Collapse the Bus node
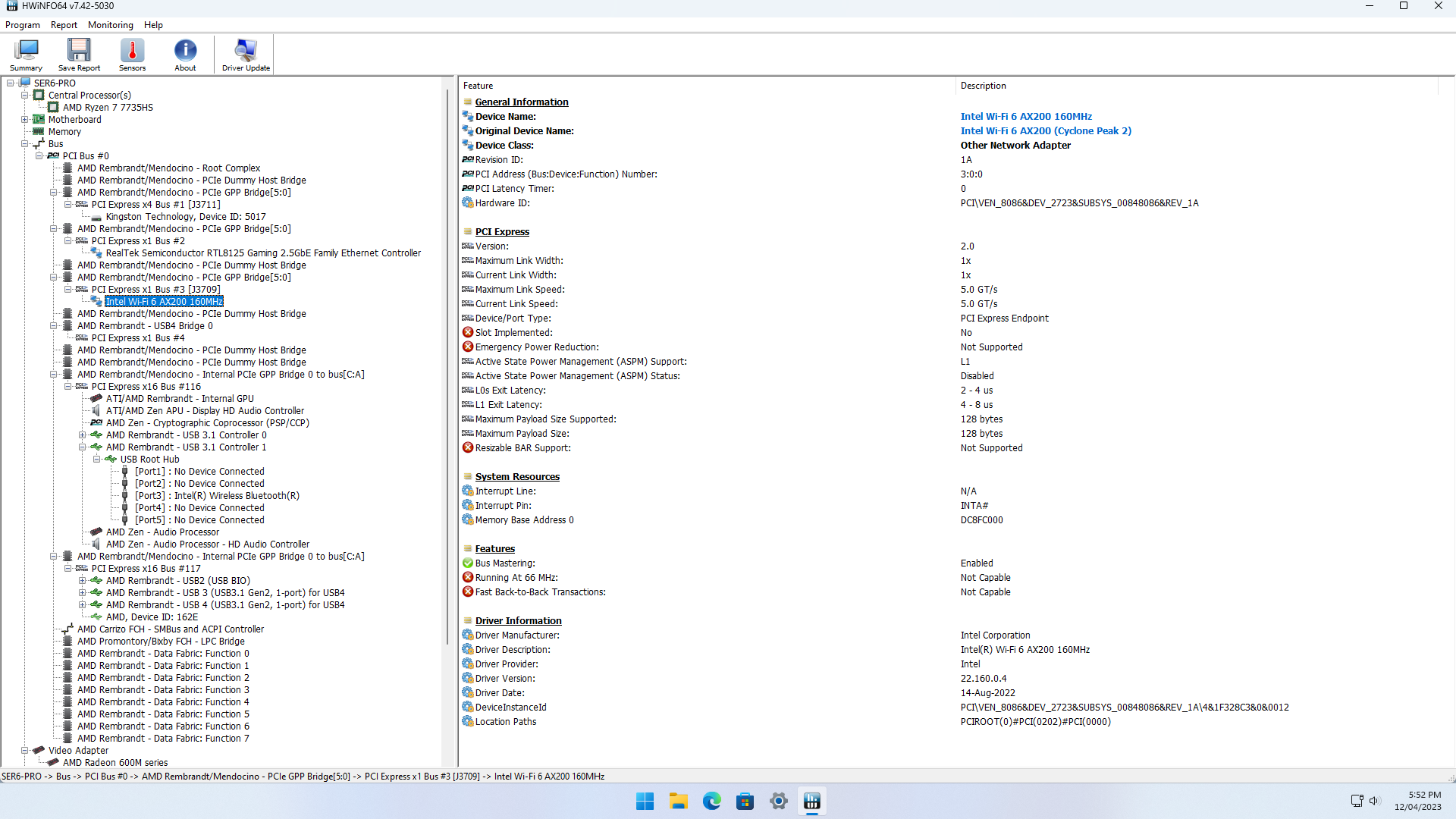Image resolution: width=1456 pixels, height=819 pixels. point(25,144)
